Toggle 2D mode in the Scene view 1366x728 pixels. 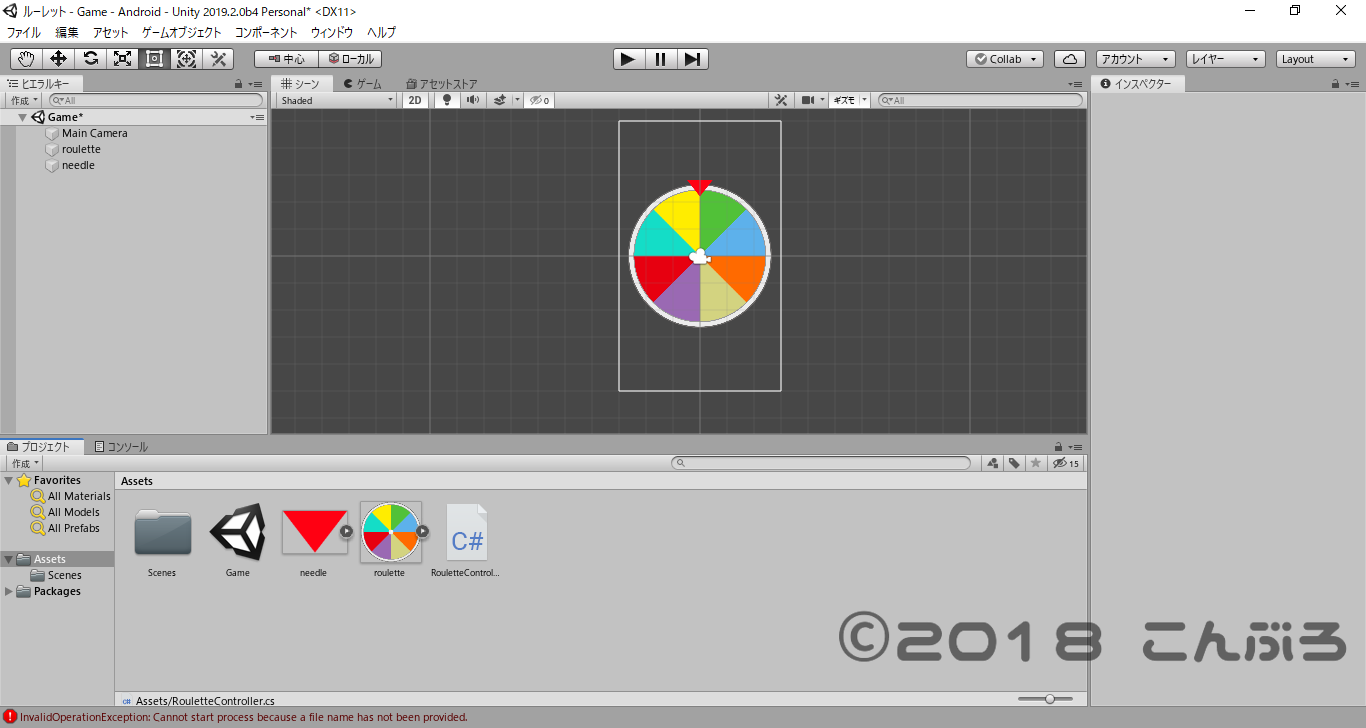click(x=415, y=100)
